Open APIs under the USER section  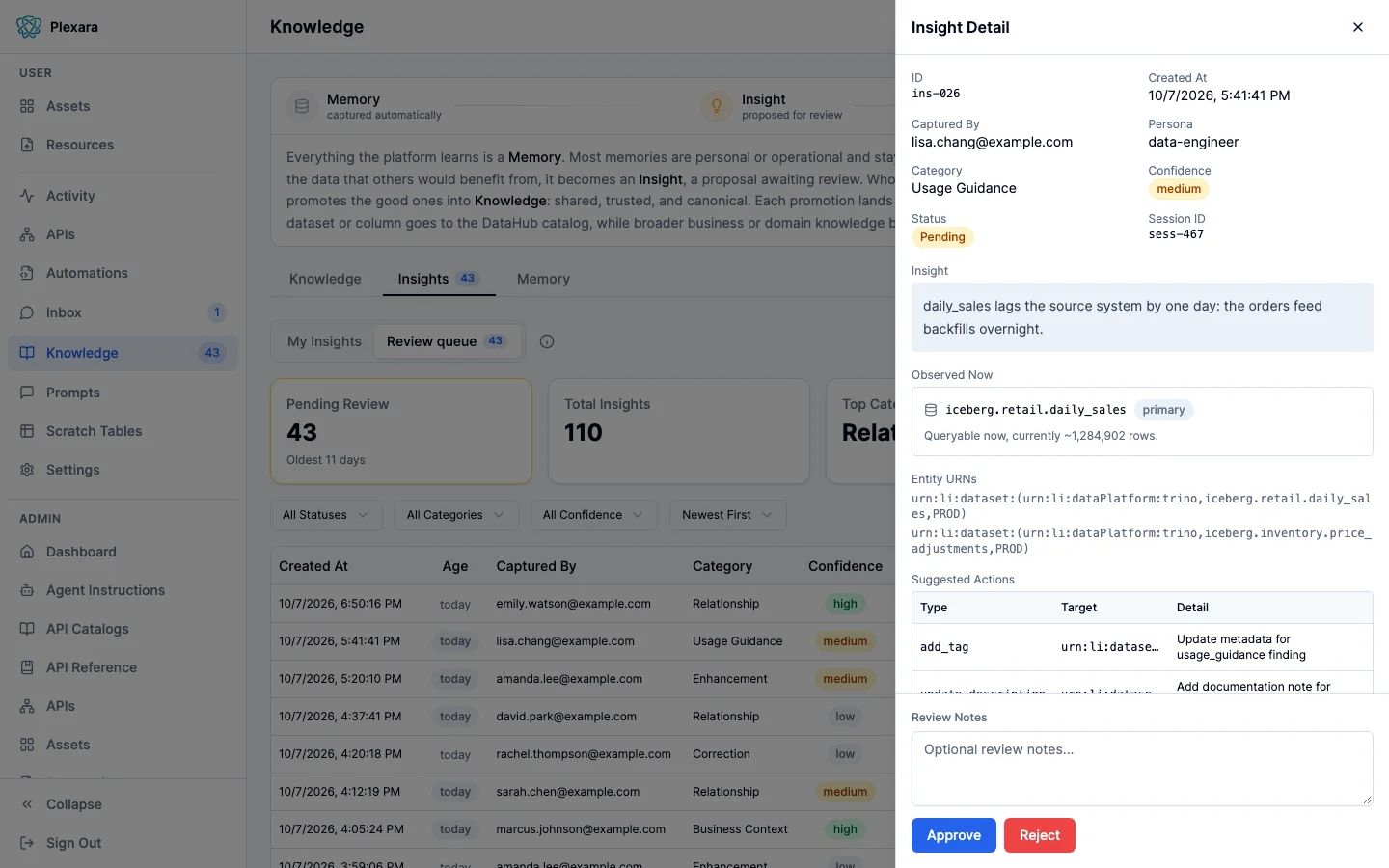123,234
